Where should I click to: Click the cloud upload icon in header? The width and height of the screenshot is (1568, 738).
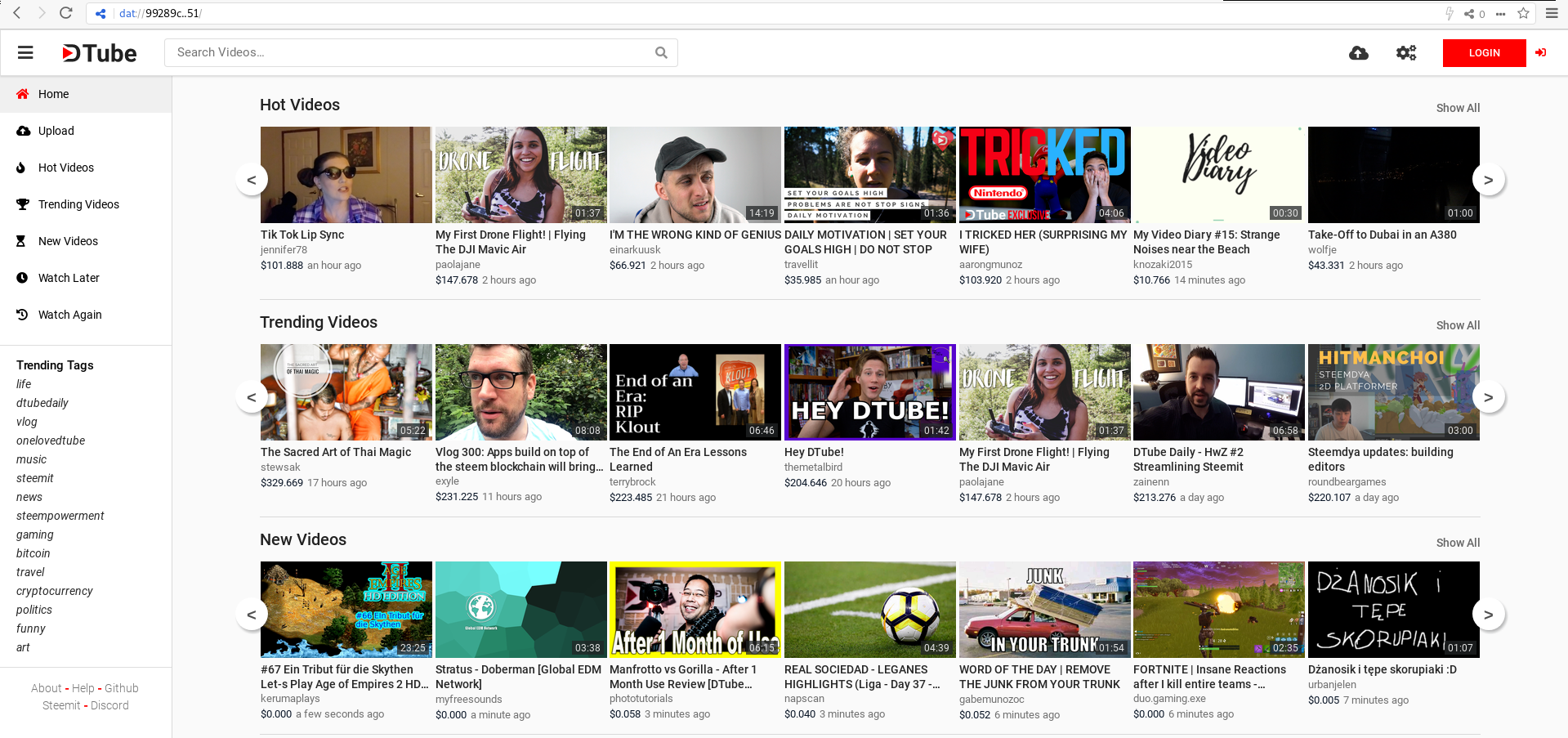point(1358,53)
